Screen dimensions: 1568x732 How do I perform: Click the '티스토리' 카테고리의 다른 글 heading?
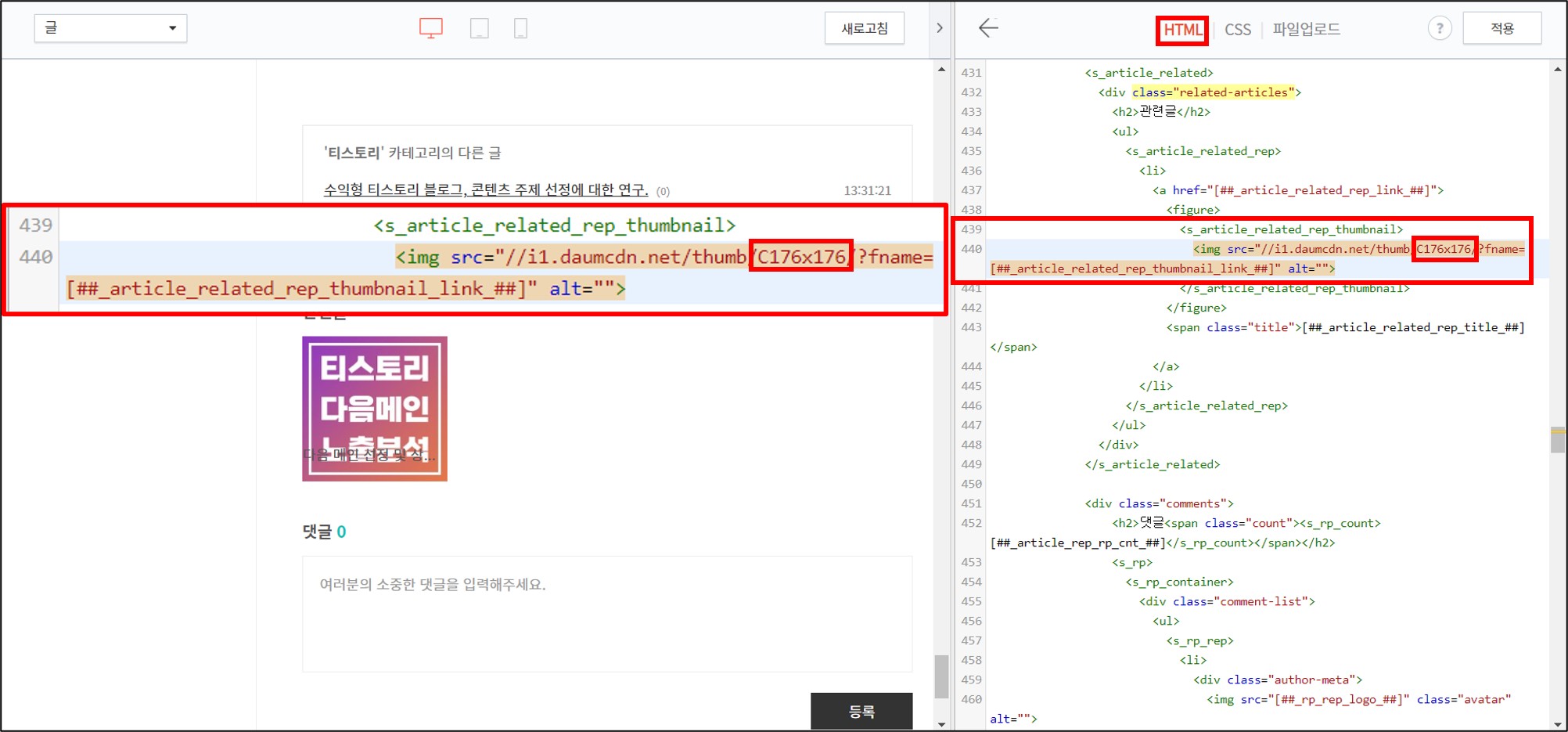(412, 153)
